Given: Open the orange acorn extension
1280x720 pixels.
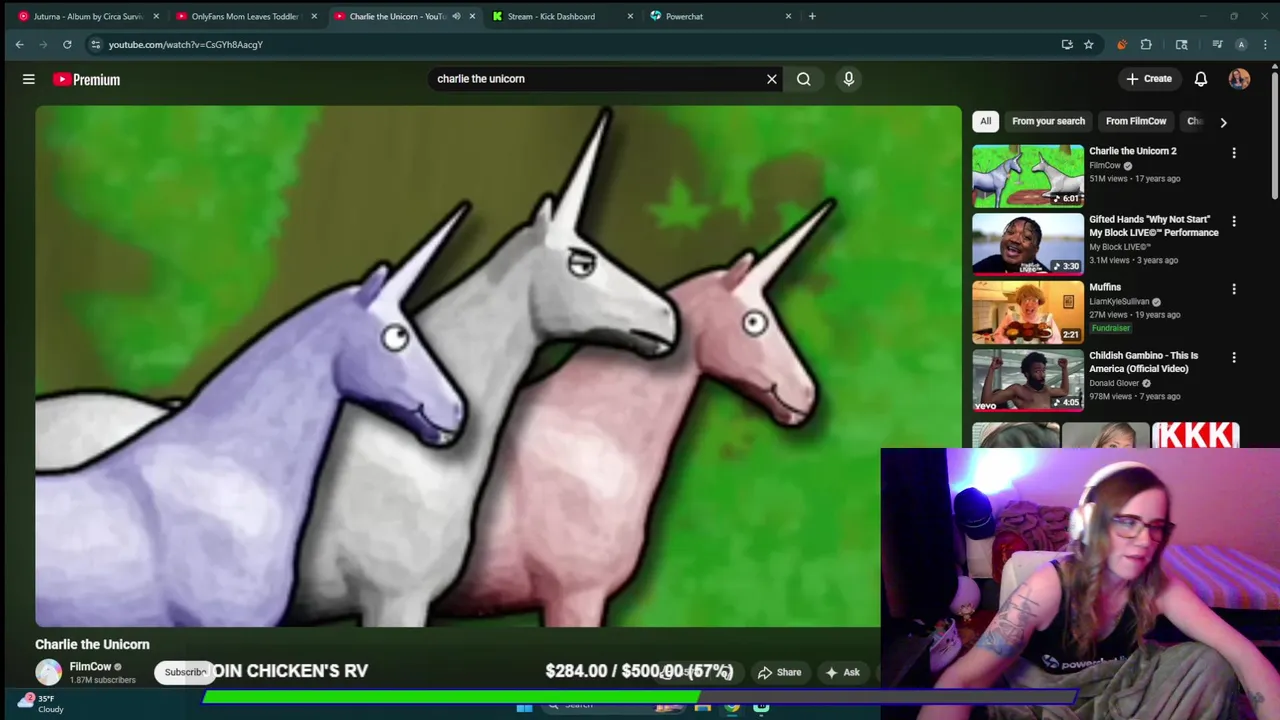Looking at the screenshot, I should pyautogui.click(x=1121, y=44).
